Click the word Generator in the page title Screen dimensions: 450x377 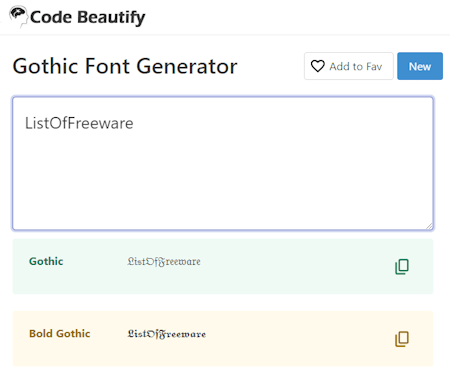point(187,66)
